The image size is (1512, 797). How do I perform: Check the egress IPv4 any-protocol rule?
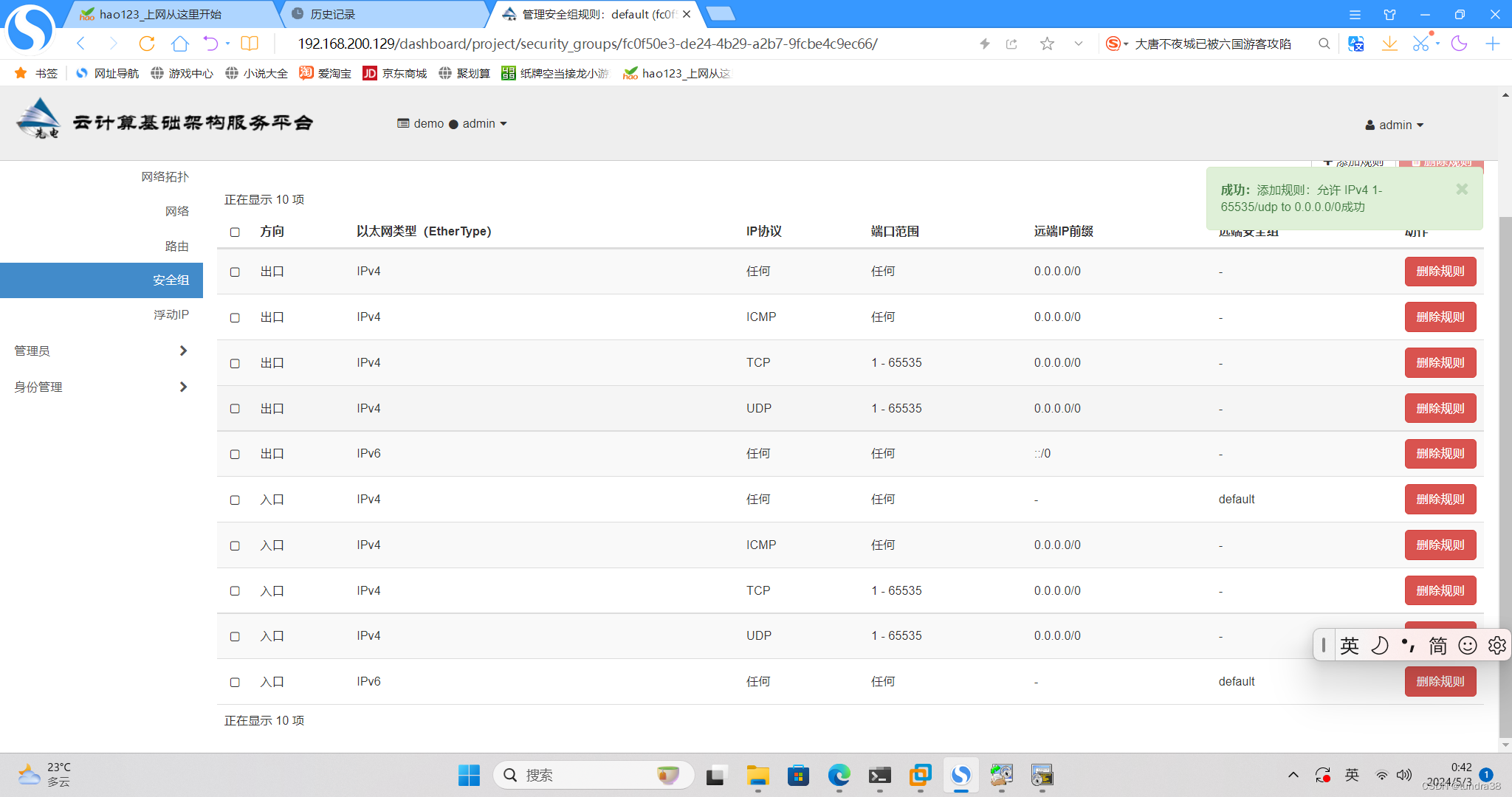235,272
